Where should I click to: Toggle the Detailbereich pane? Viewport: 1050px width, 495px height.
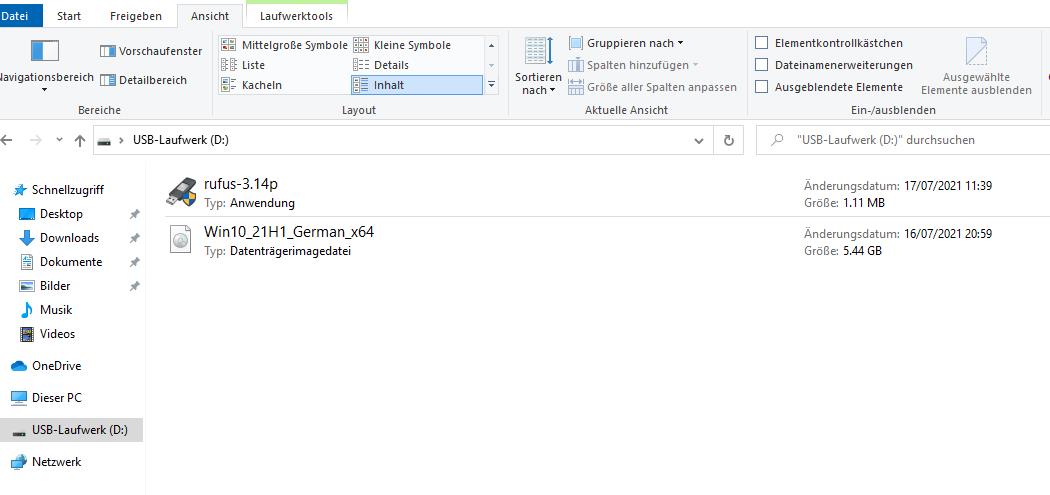tap(143, 80)
